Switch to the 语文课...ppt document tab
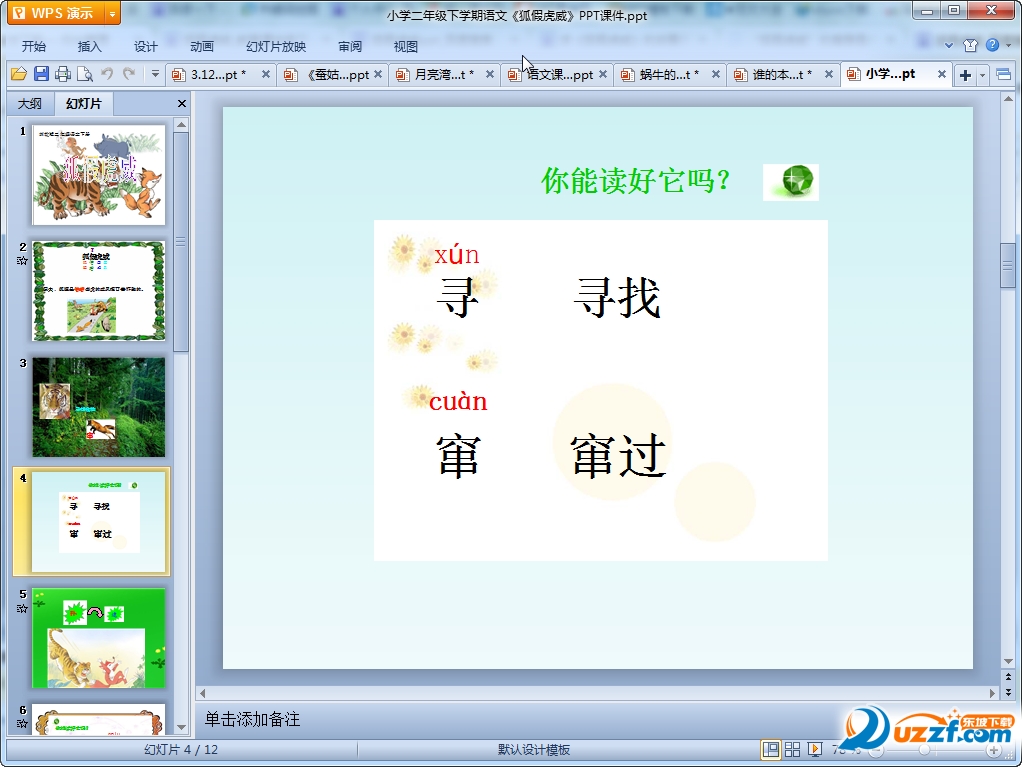The width and height of the screenshot is (1022, 767). [x=559, y=75]
